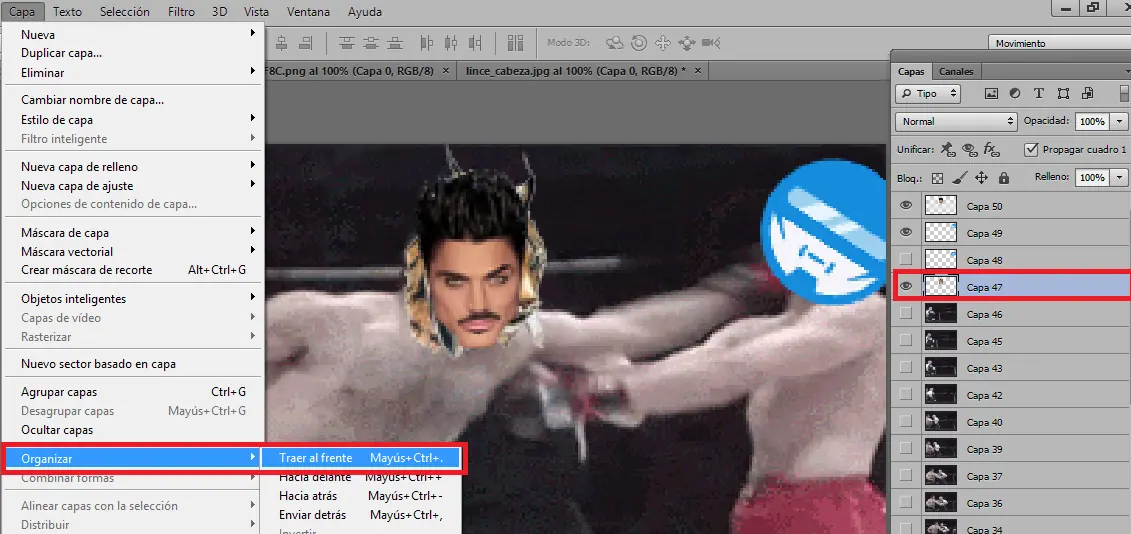Open the Relleno slider arrow

point(1119,178)
